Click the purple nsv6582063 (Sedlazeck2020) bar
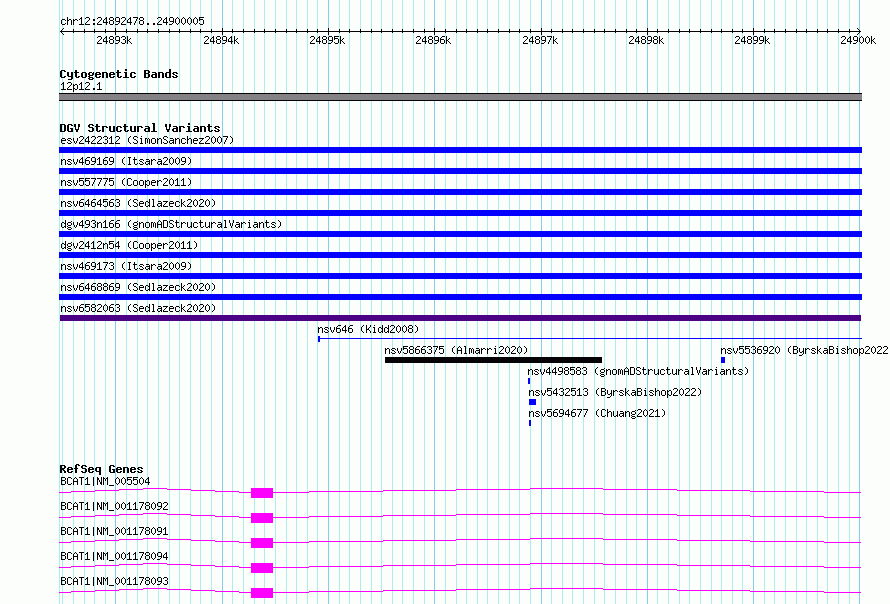Screen dimensions: 890x604 pos(460,318)
